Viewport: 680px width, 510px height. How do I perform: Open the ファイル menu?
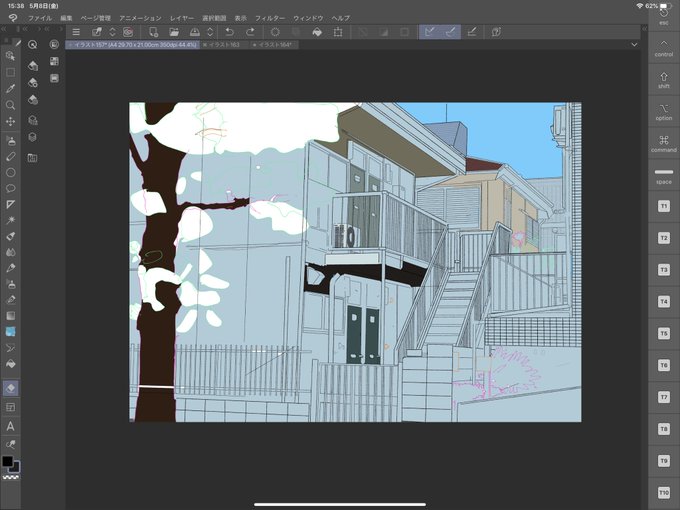click(x=40, y=18)
